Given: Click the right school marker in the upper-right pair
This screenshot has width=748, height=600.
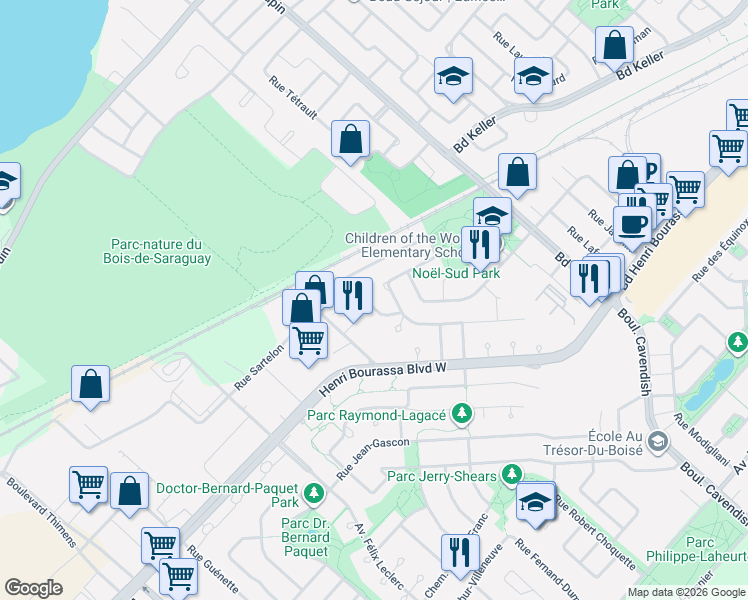Looking at the screenshot, I should click(x=533, y=77).
